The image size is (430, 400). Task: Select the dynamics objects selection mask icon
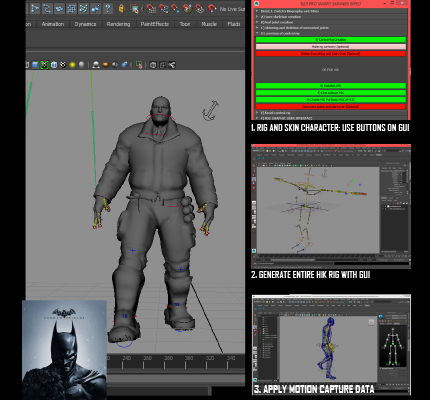pyautogui.click(x=83, y=8)
